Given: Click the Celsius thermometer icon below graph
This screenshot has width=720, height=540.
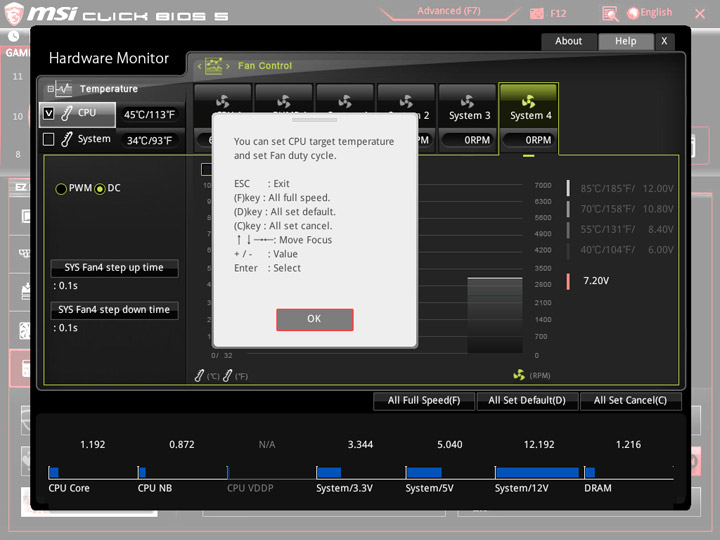Looking at the screenshot, I should coord(199,376).
